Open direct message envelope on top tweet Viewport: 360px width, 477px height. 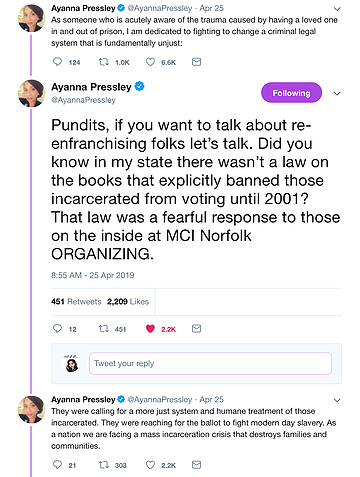pyautogui.click(x=196, y=62)
